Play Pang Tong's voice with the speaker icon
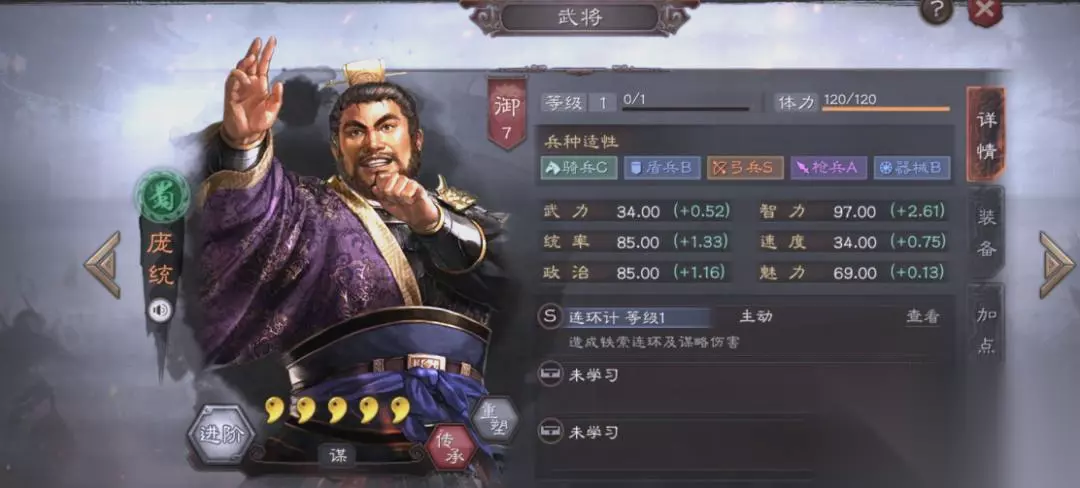The image size is (1080, 488). tap(160, 311)
